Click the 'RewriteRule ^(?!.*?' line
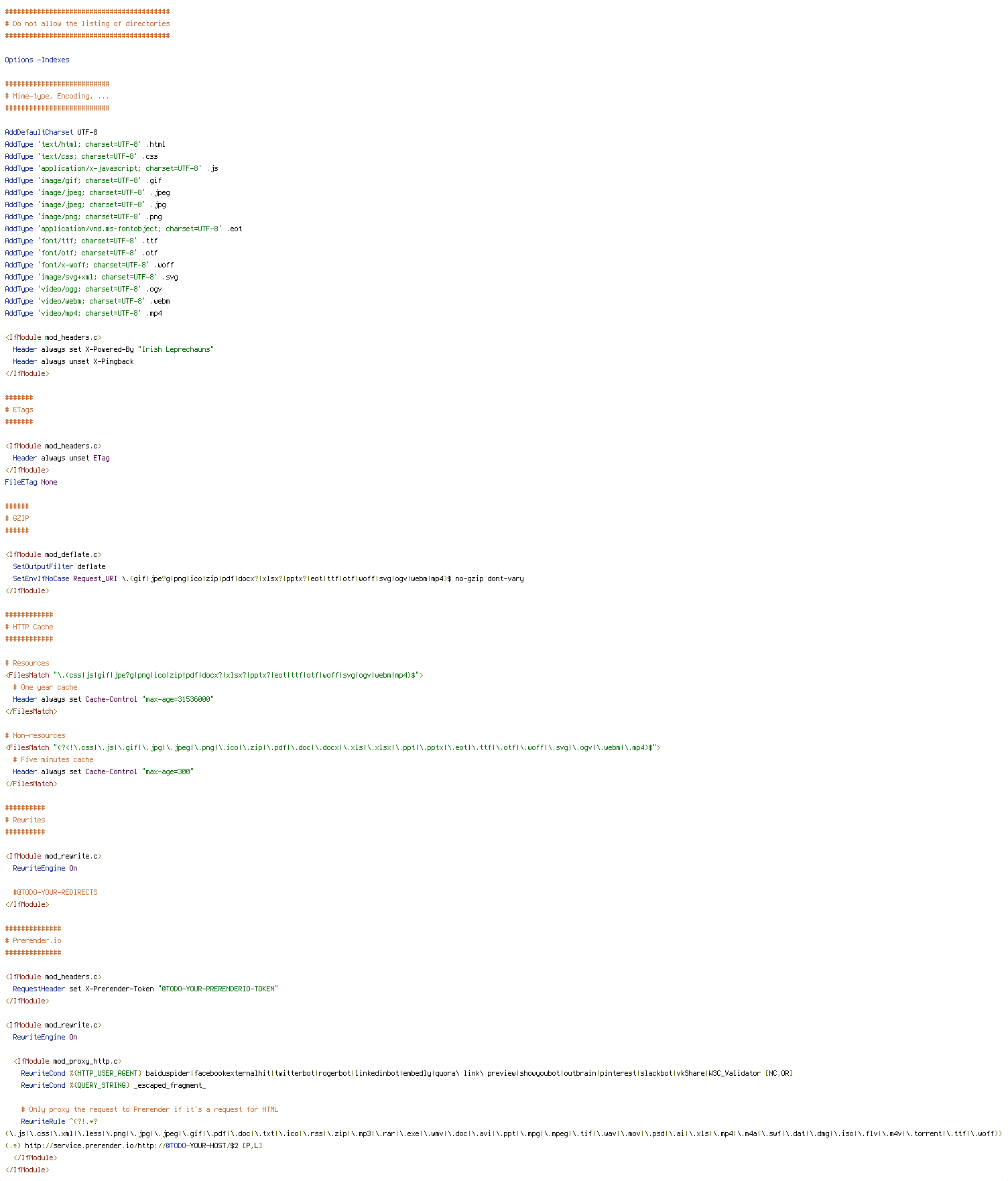 [59, 1121]
